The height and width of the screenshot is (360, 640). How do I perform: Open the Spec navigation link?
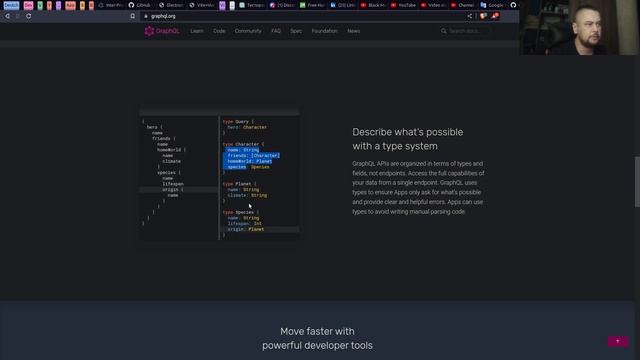[296, 31]
